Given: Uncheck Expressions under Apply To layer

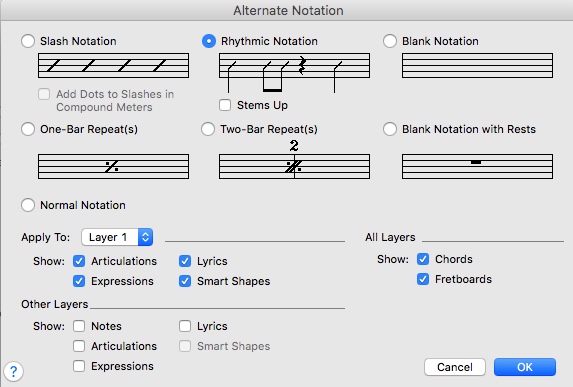Looking at the screenshot, I should (x=79, y=281).
